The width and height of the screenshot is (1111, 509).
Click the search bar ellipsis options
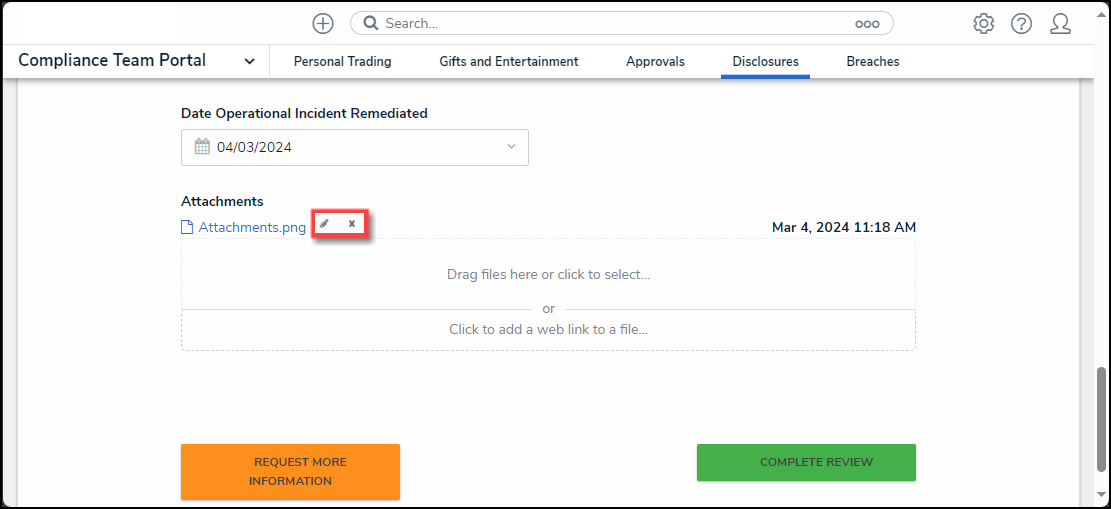point(866,23)
